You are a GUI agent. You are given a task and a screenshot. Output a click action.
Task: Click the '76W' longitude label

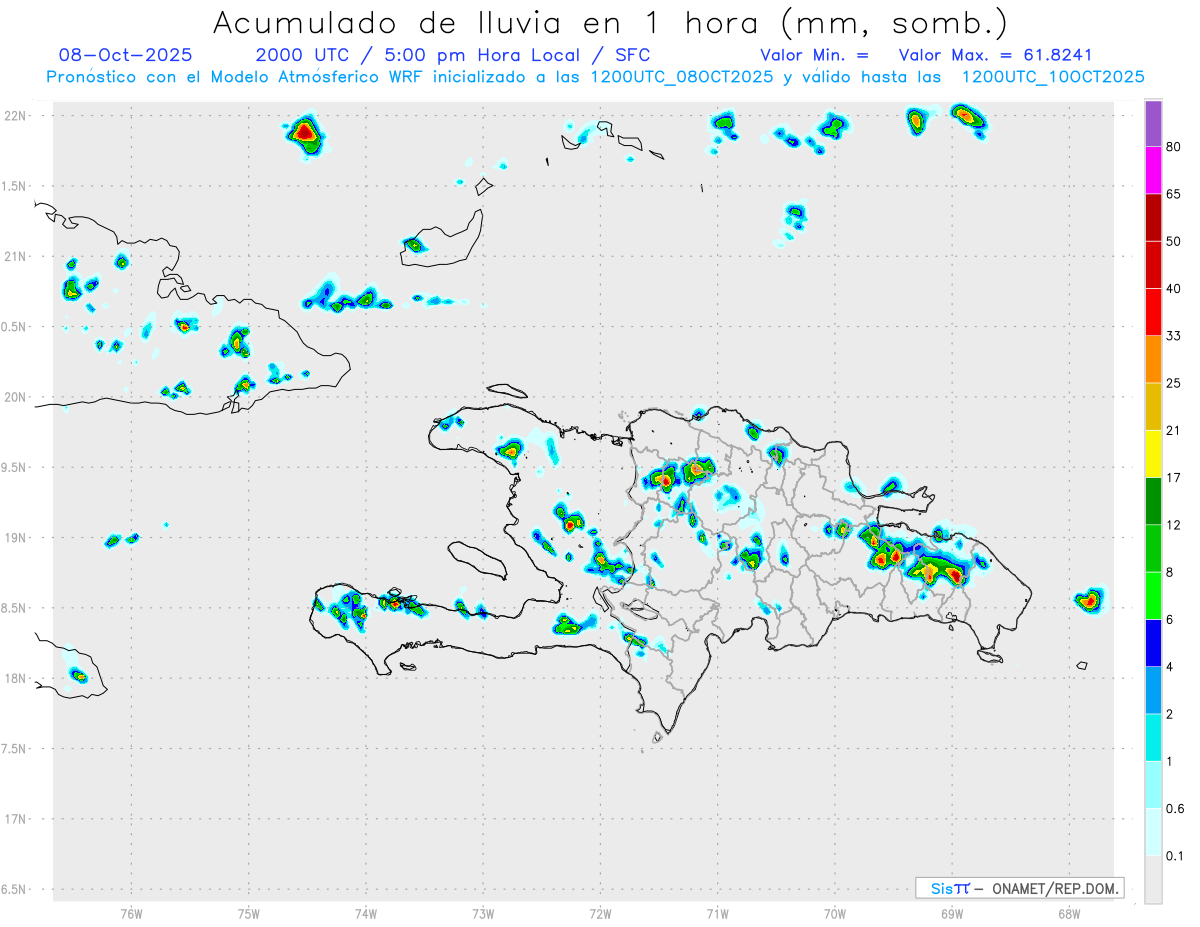coord(131,913)
